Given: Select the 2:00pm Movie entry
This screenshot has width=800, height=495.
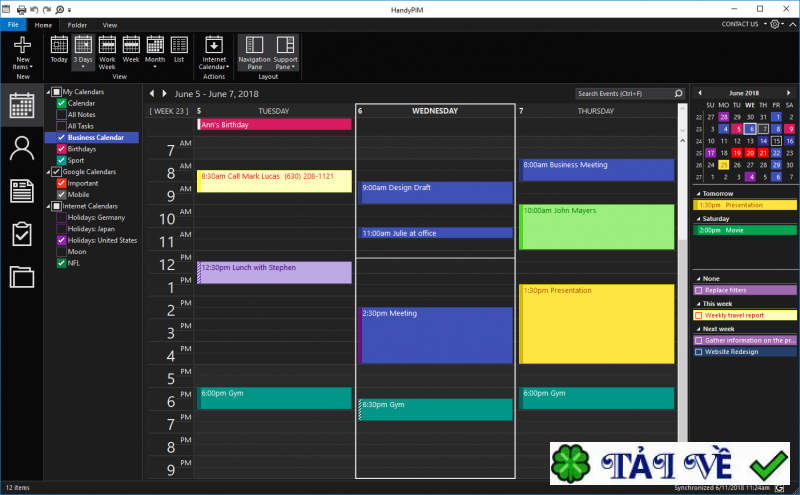Looking at the screenshot, I should point(745,230).
